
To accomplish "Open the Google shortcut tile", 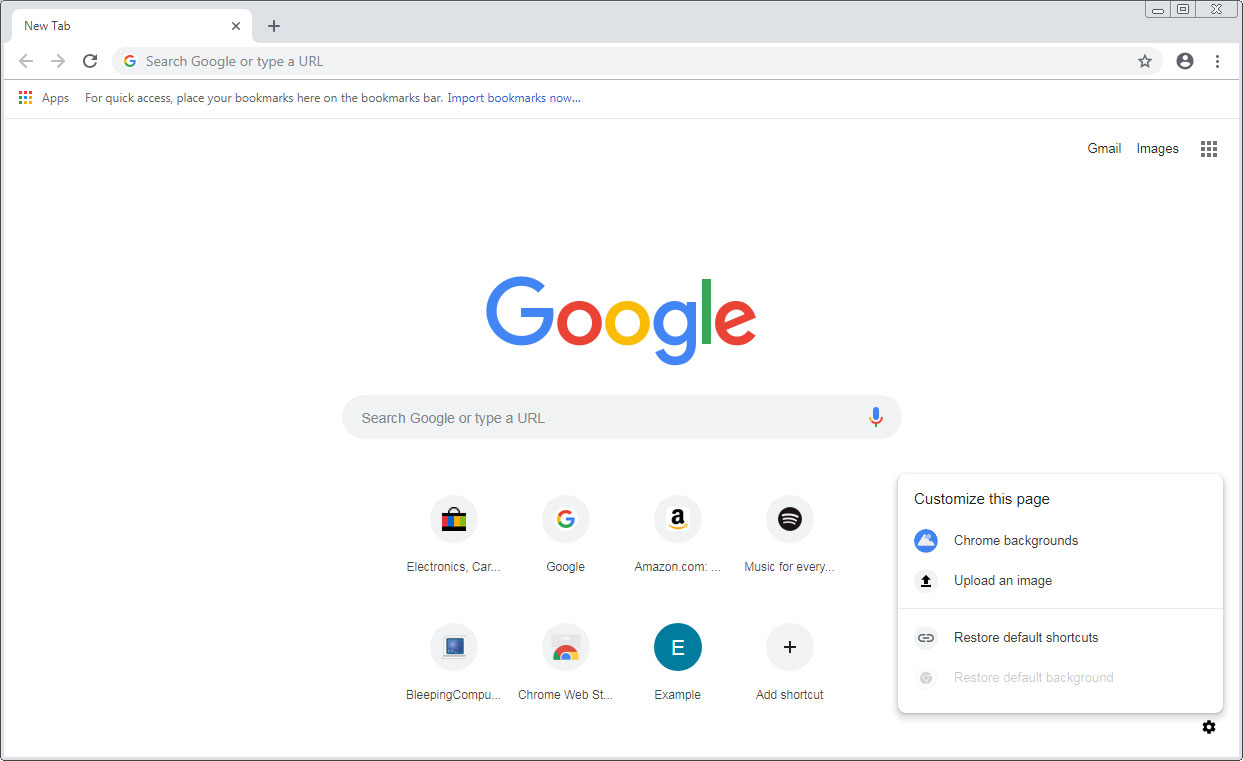I will pyautogui.click(x=566, y=536).
